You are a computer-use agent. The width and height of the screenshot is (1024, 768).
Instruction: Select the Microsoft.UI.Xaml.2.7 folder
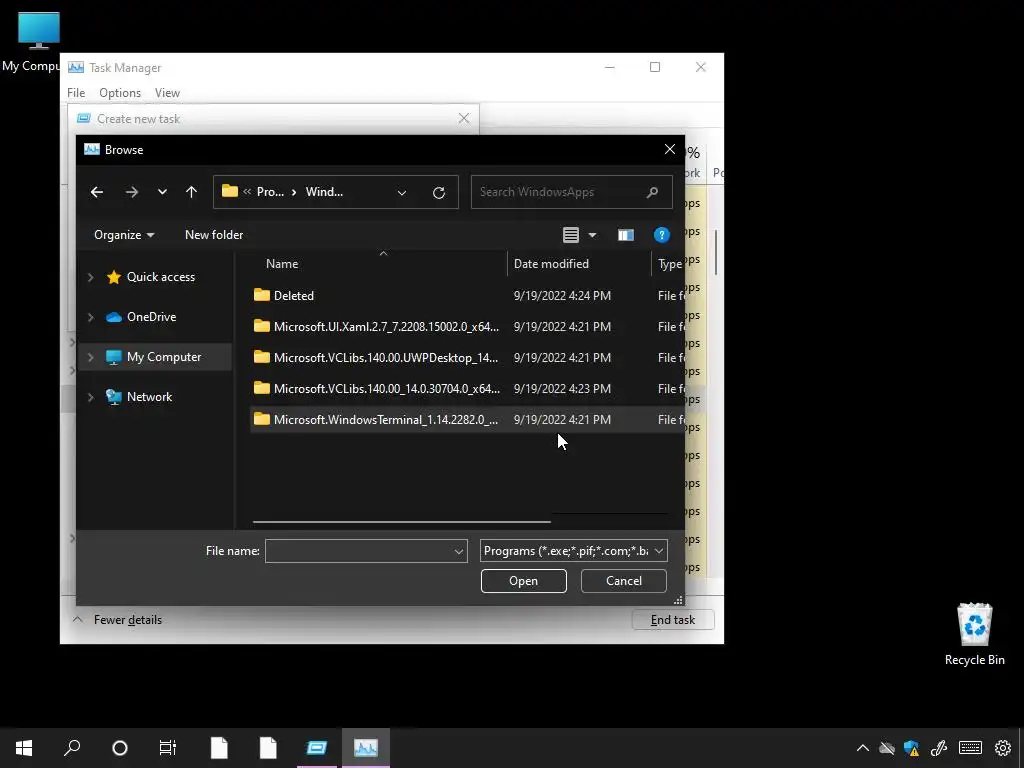386,327
